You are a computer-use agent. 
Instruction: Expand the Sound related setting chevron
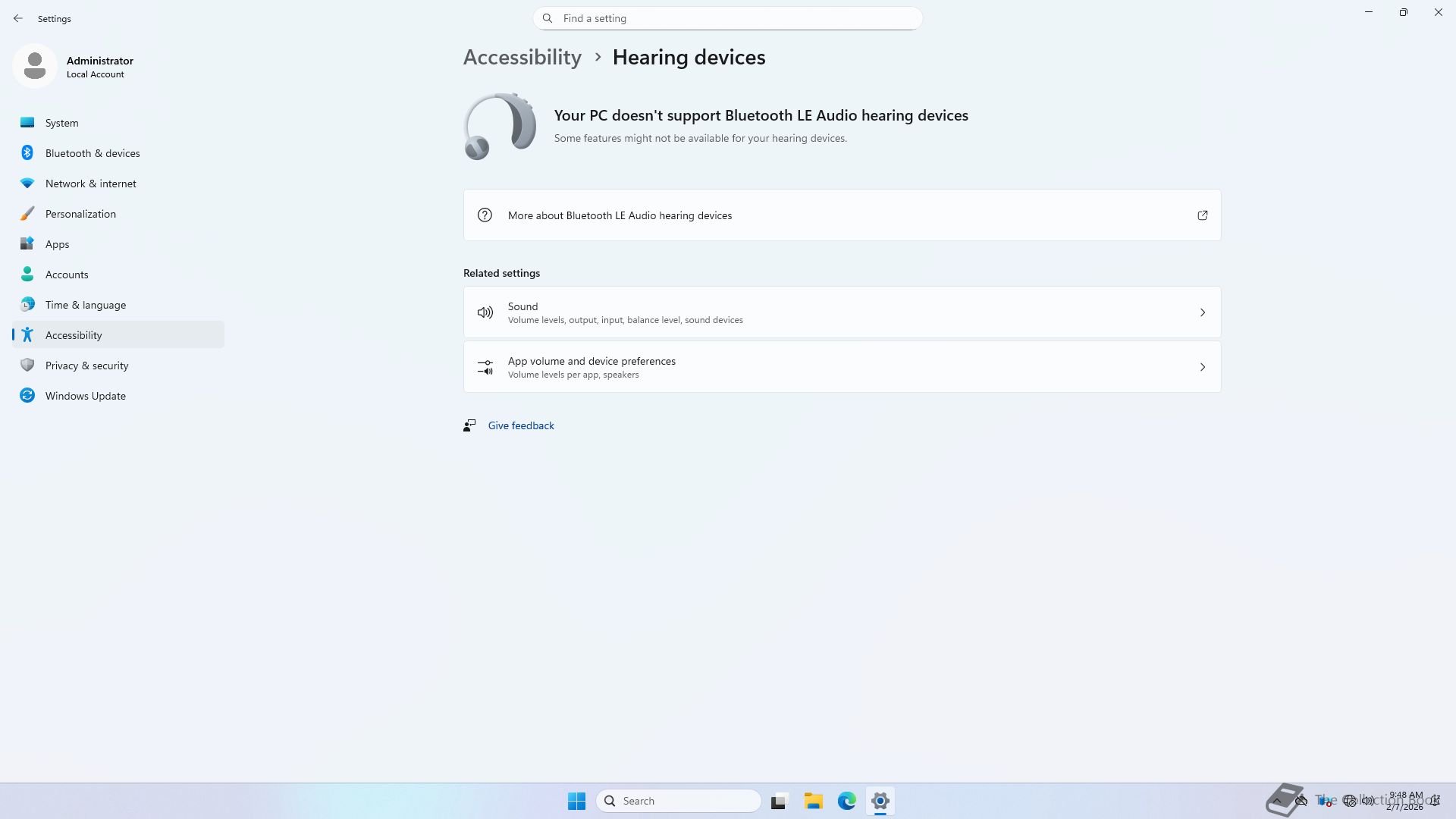point(1202,312)
